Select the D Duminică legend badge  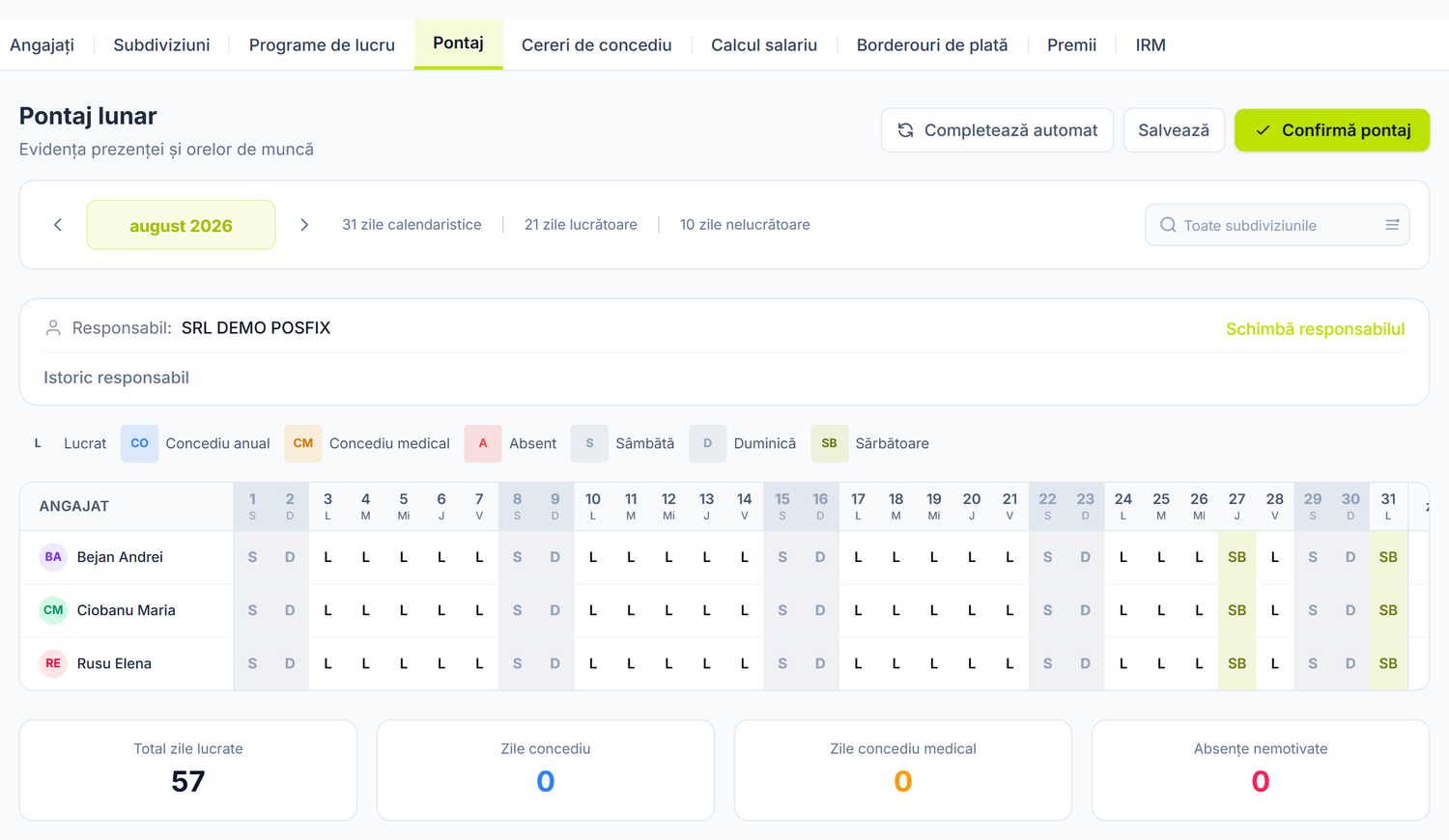[707, 443]
